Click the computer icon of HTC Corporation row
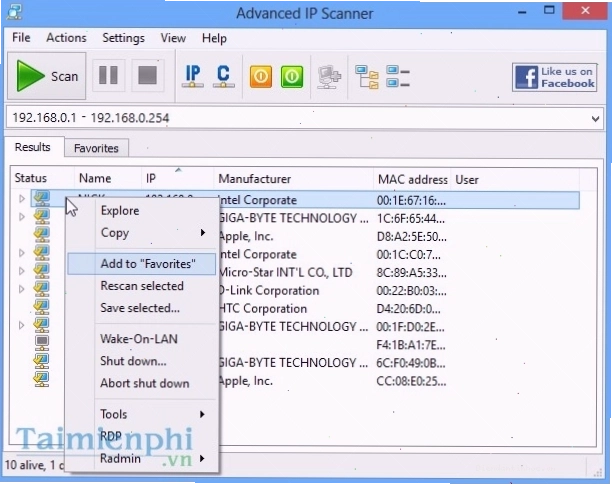This screenshot has height=485, width=612. click(x=41, y=307)
